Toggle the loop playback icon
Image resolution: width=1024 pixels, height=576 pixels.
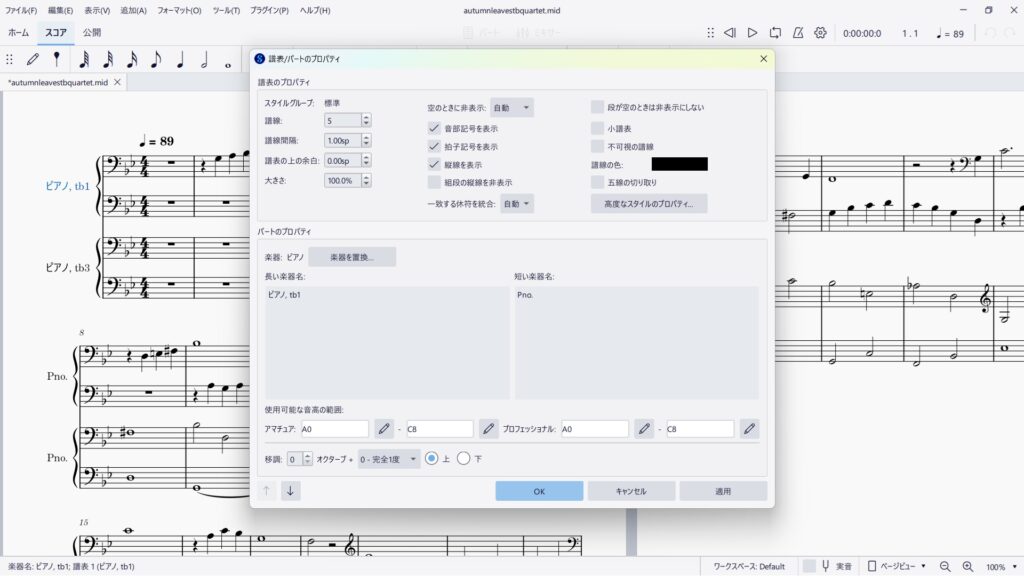click(775, 33)
